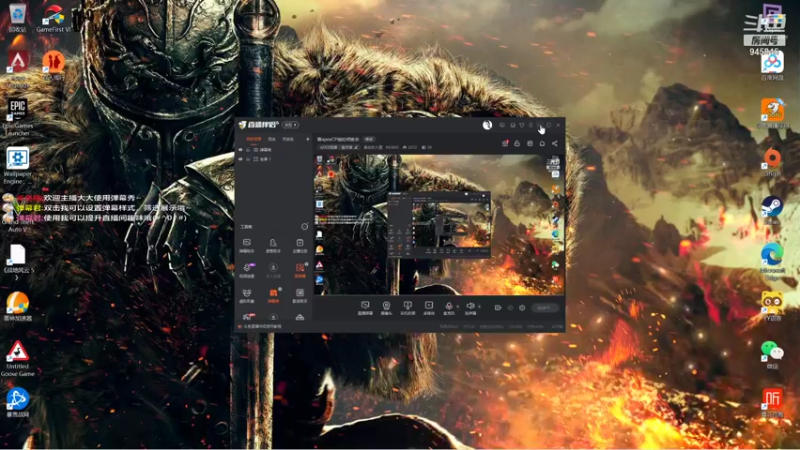The height and width of the screenshot is (450, 800).
Task: Click the toolbox edit icon next to header
Action: (x=305, y=227)
